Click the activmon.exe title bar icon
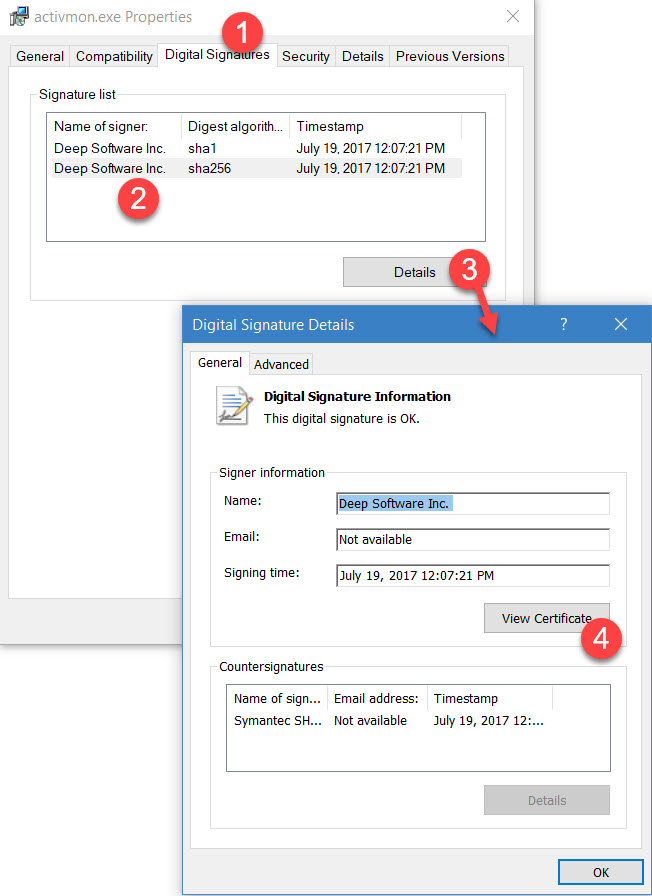The width and height of the screenshot is (652, 896). 19,17
